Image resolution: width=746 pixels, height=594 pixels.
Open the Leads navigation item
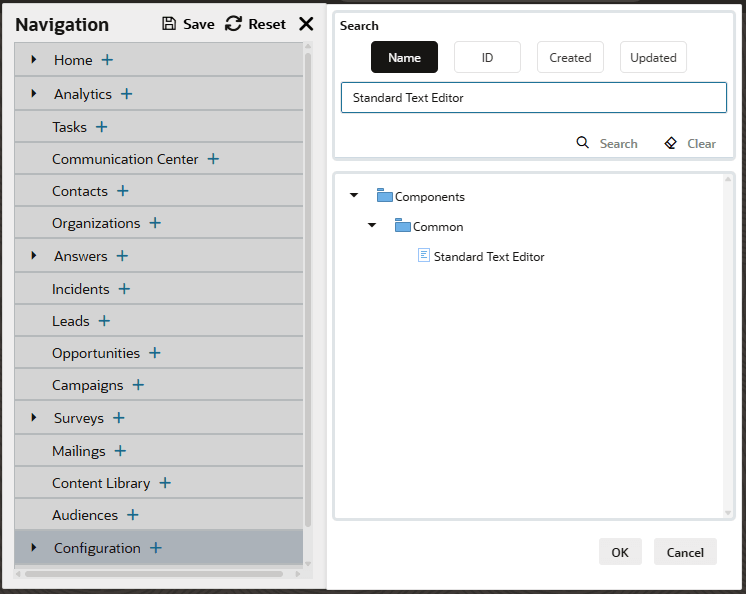pos(71,321)
